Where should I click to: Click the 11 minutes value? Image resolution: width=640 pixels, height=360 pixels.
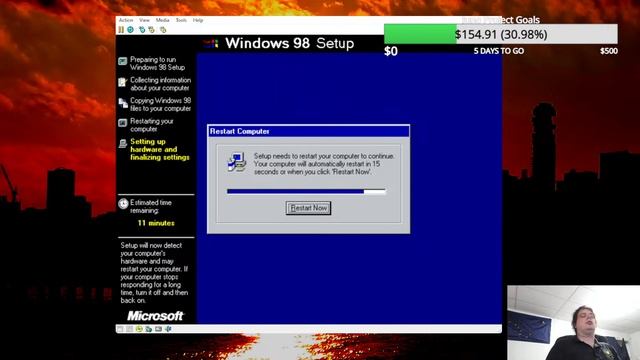point(156,223)
